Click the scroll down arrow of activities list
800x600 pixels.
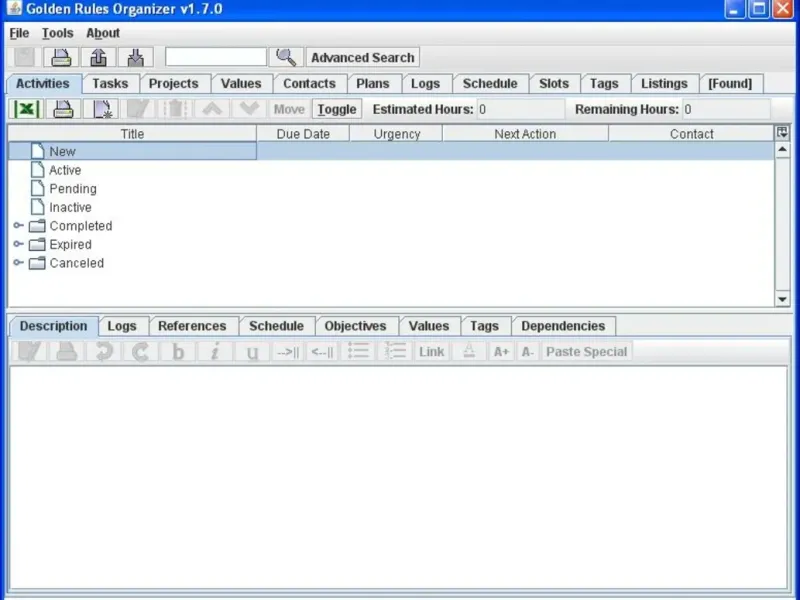pyautogui.click(x=782, y=299)
